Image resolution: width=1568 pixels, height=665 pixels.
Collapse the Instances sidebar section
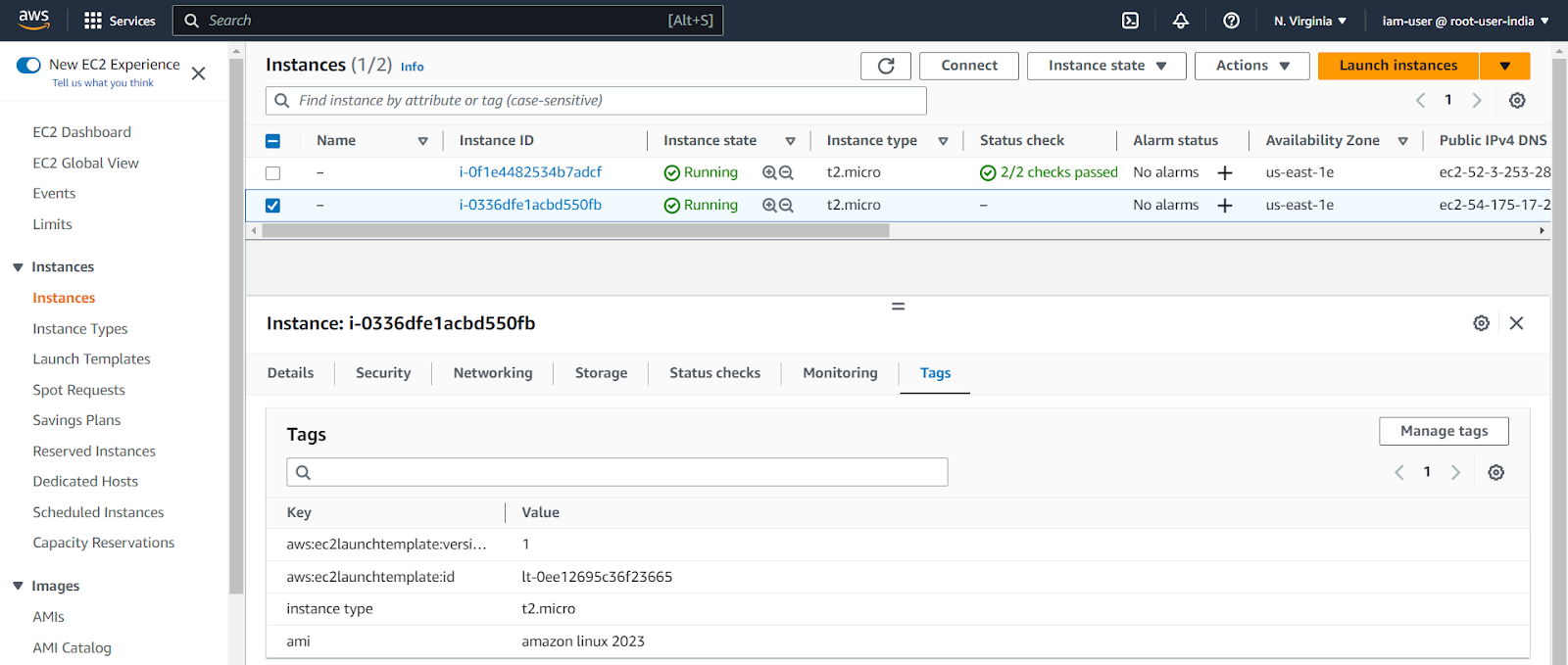[x=18, y=267]
